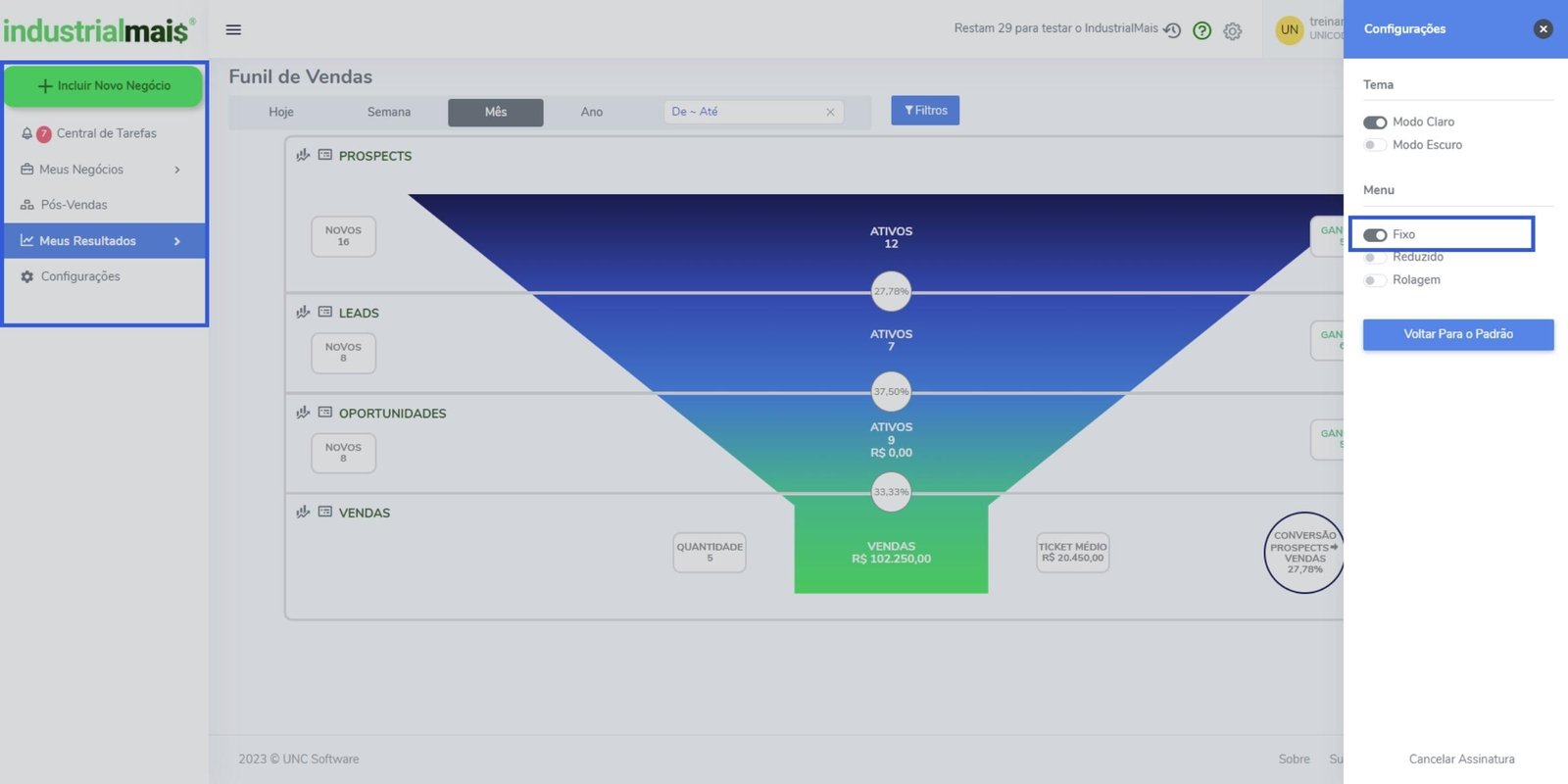The image size is (1568, 784).
Task: Expand the Meus Resultados chevron
Action: pos(177,241)
